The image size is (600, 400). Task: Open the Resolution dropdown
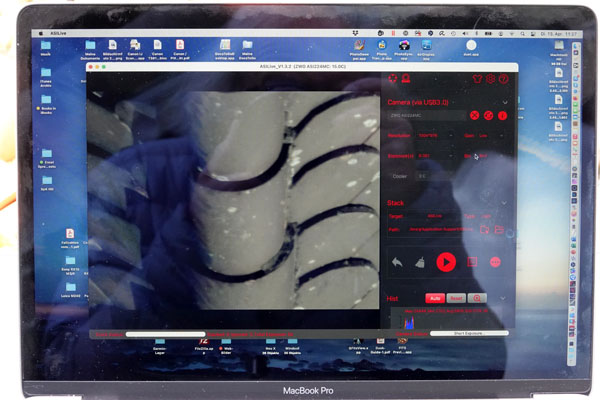435,136
